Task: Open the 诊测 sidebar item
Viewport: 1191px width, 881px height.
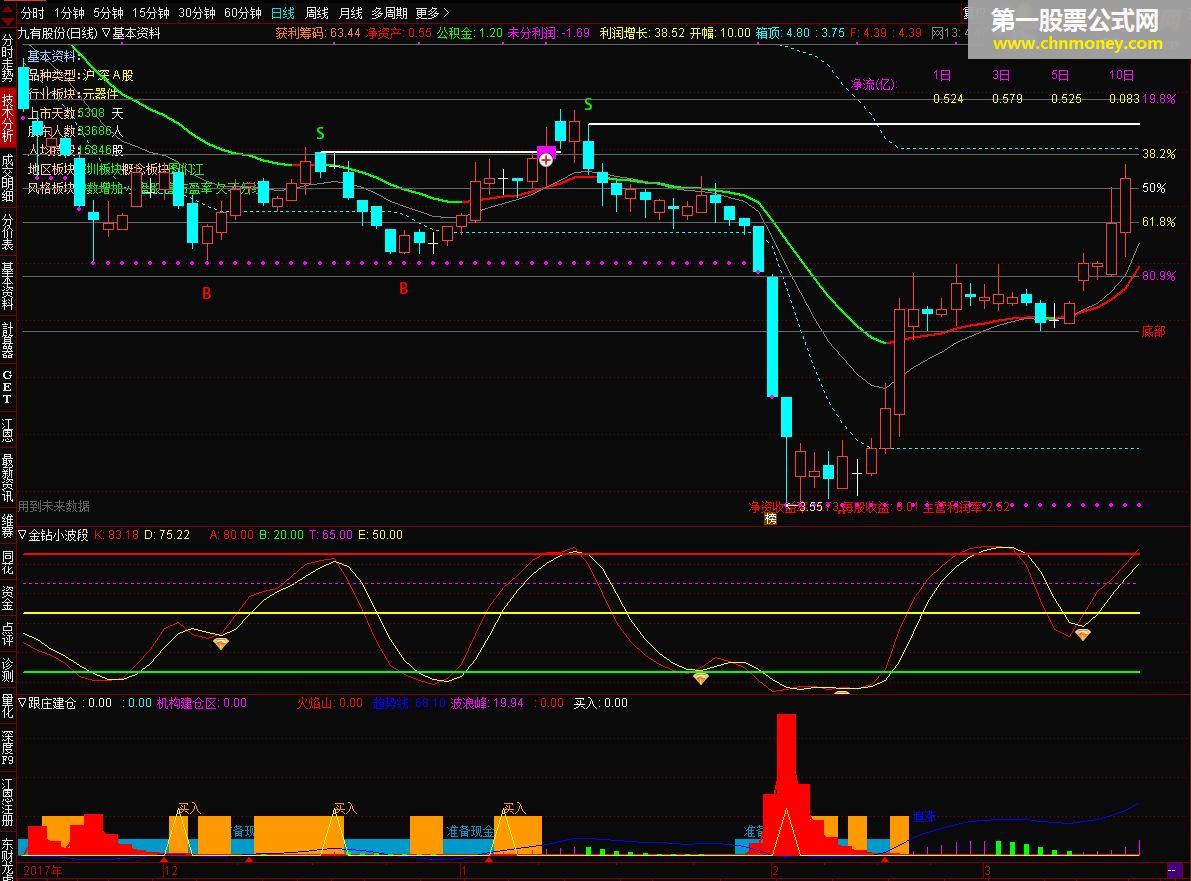Action: (8, 670)
